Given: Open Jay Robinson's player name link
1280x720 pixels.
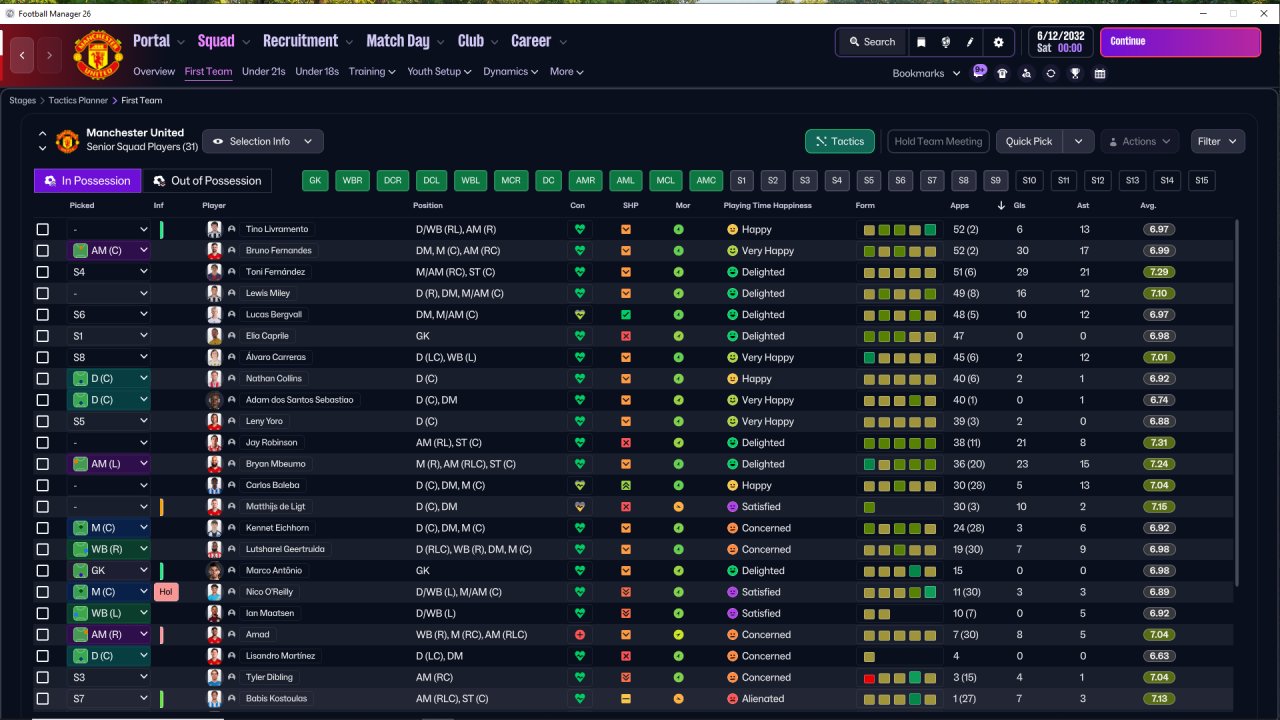Looking at the screenshot, I should pyautogui.click(x=271, y=443).
